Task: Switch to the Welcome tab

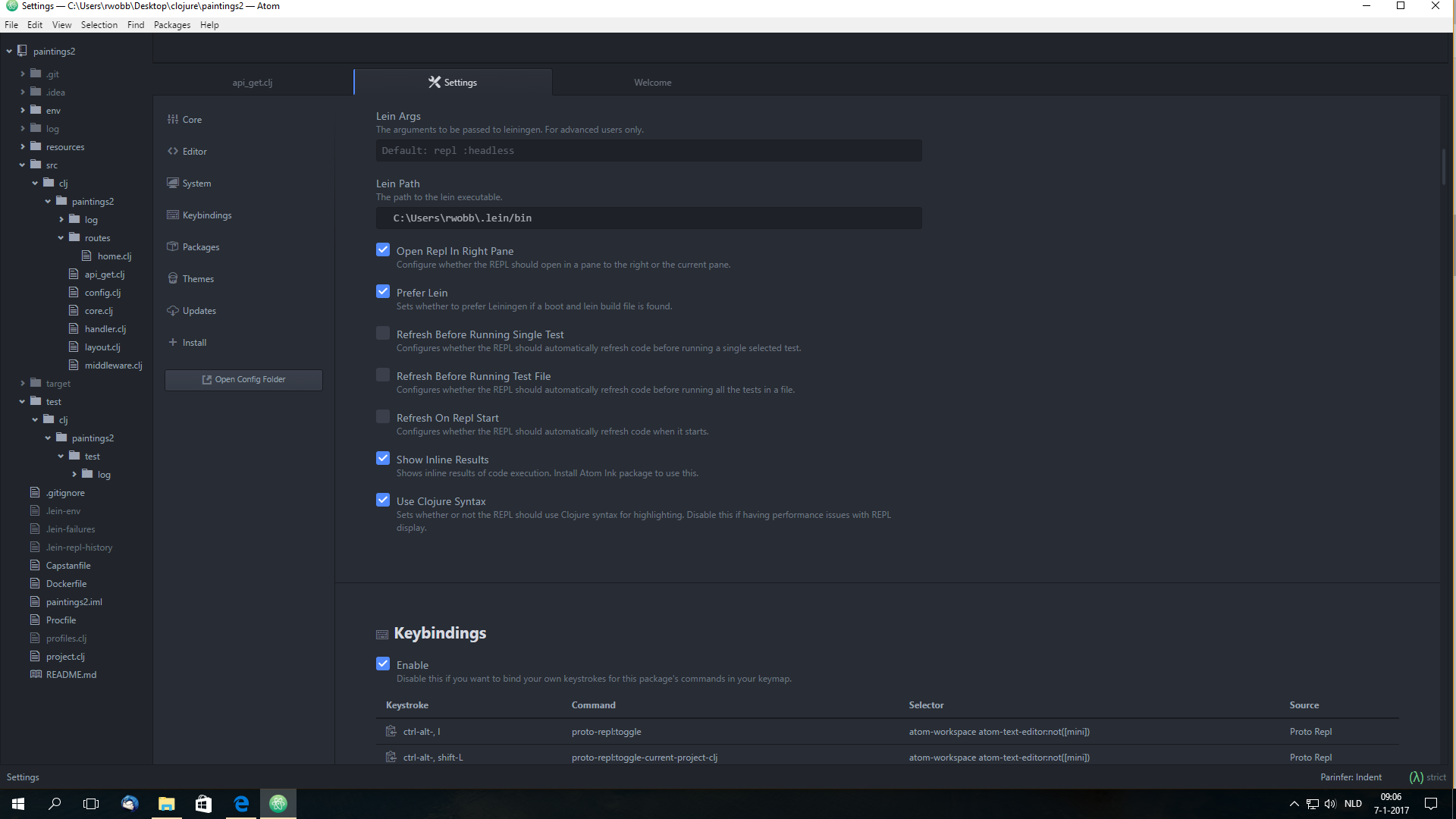Action: point(652,82)
